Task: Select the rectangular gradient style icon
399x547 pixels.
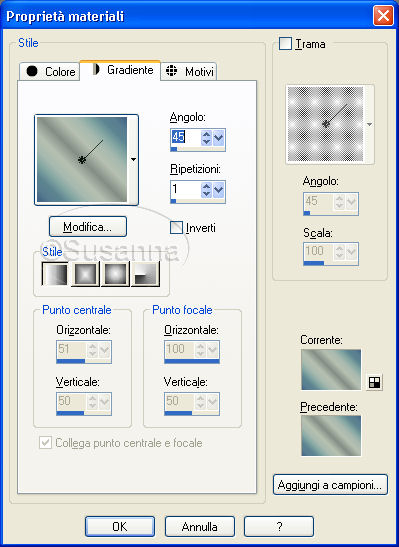Action: 85,274
